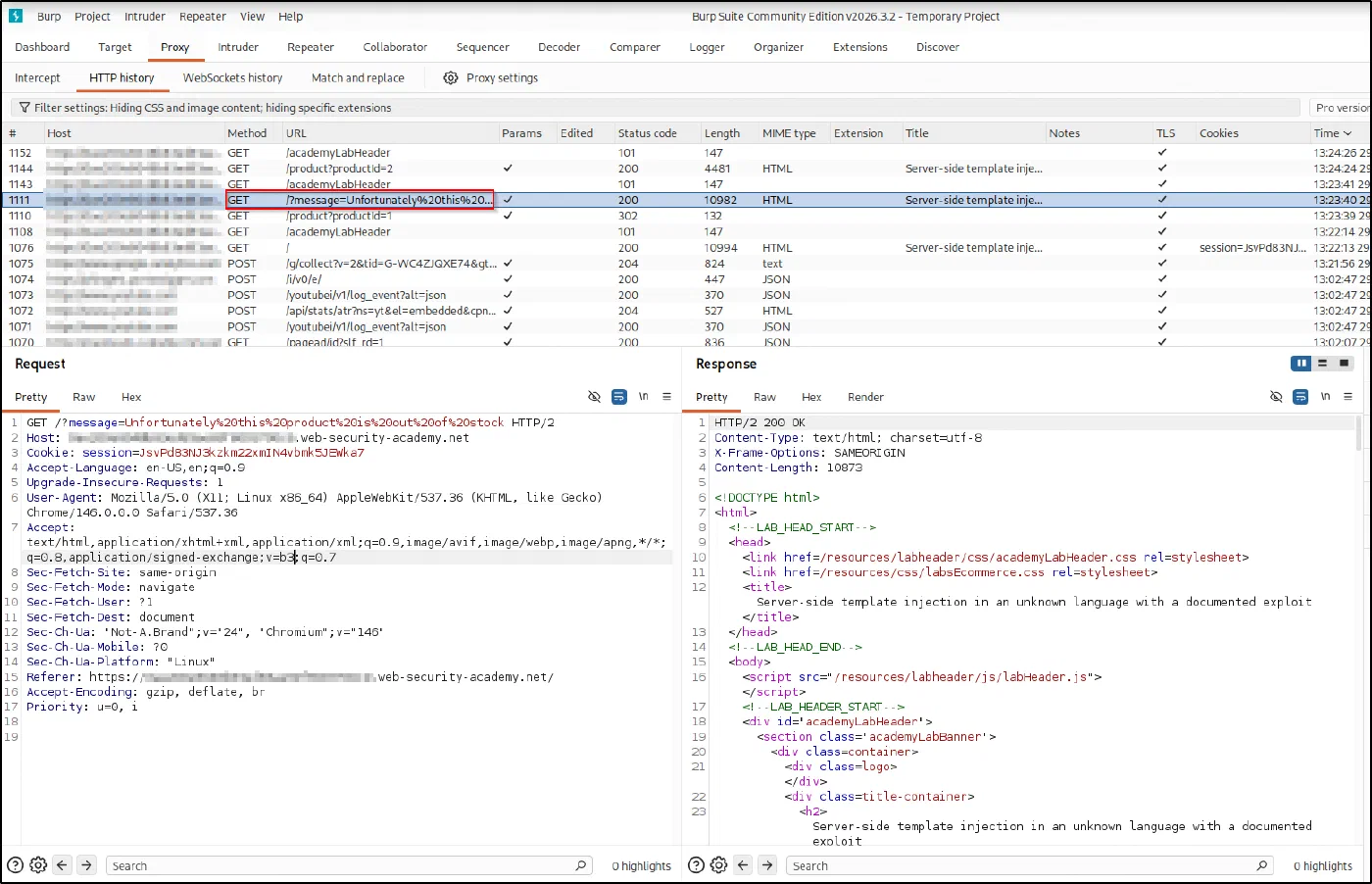Toggle hidden characters visibility in Response
Image resolution: width=1372 pixels, height=884 pixels.
1276,397
